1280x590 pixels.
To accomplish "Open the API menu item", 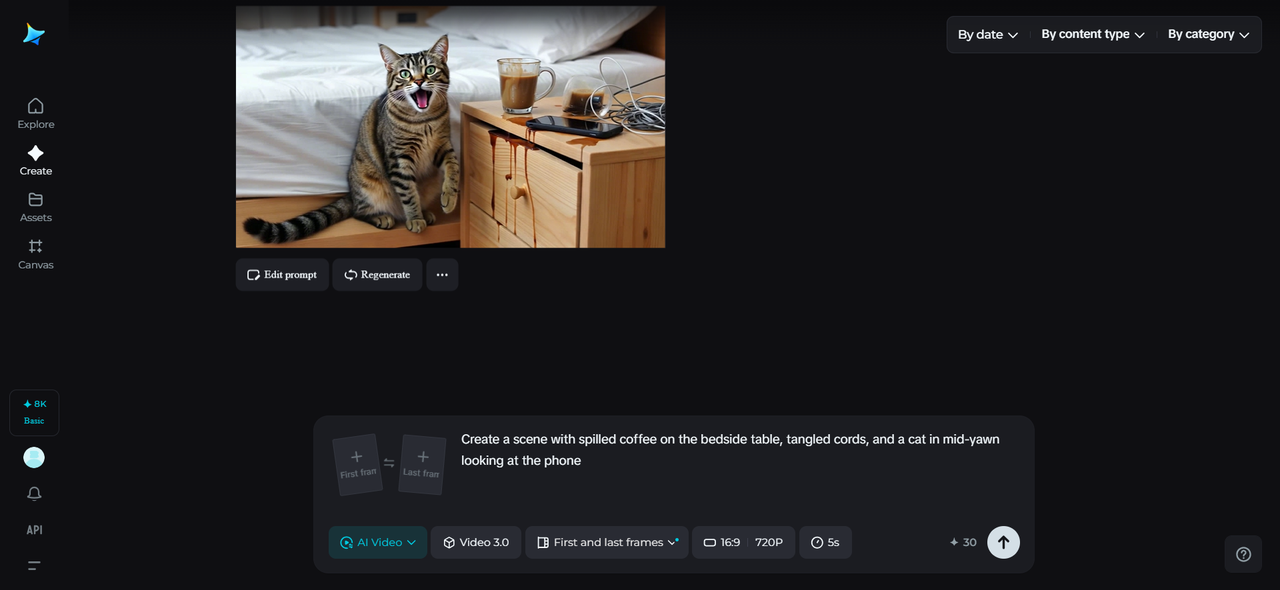I will point(34,530).
